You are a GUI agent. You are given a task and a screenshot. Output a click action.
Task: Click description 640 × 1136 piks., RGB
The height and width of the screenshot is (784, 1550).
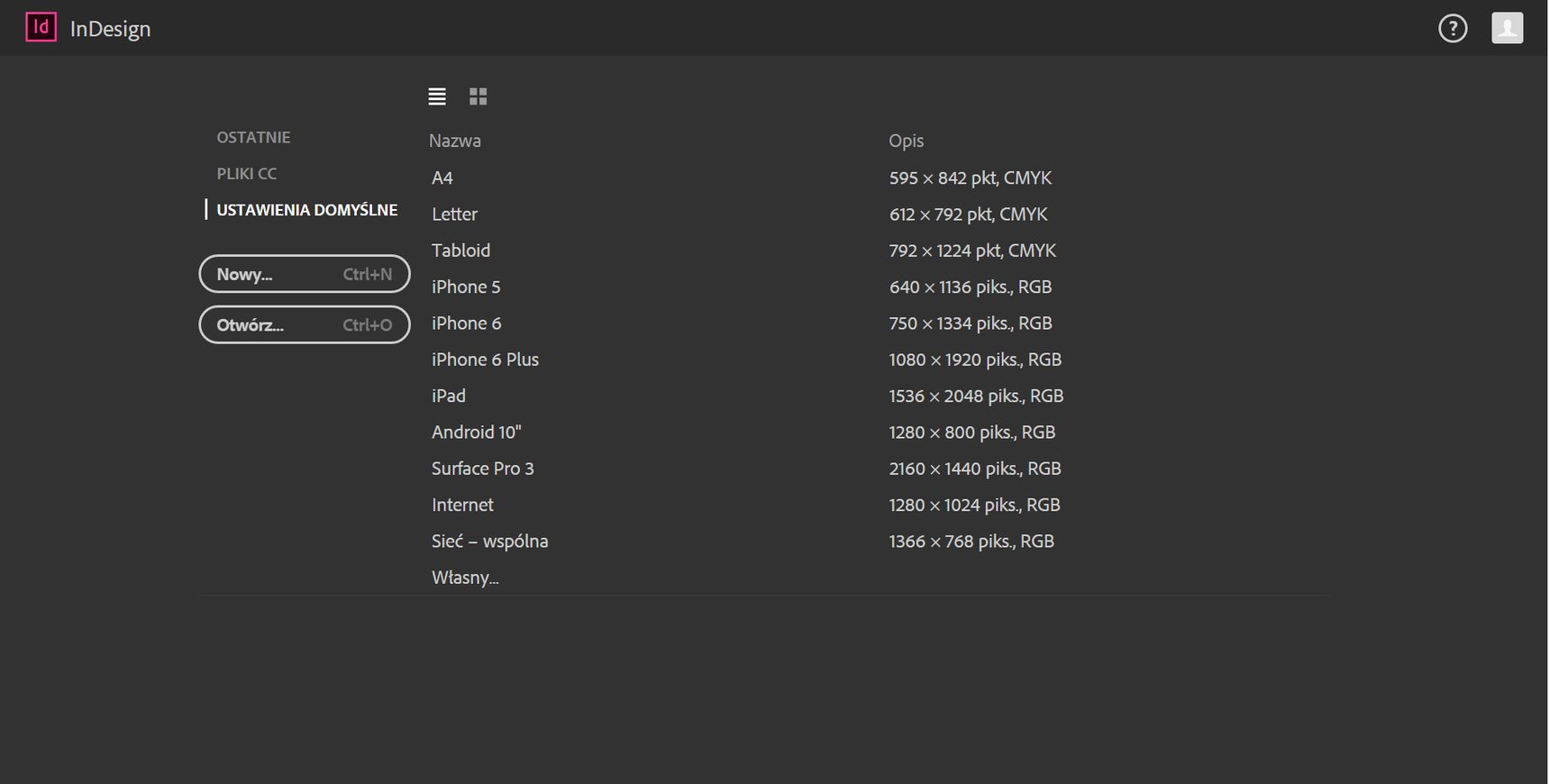point(971,287)
